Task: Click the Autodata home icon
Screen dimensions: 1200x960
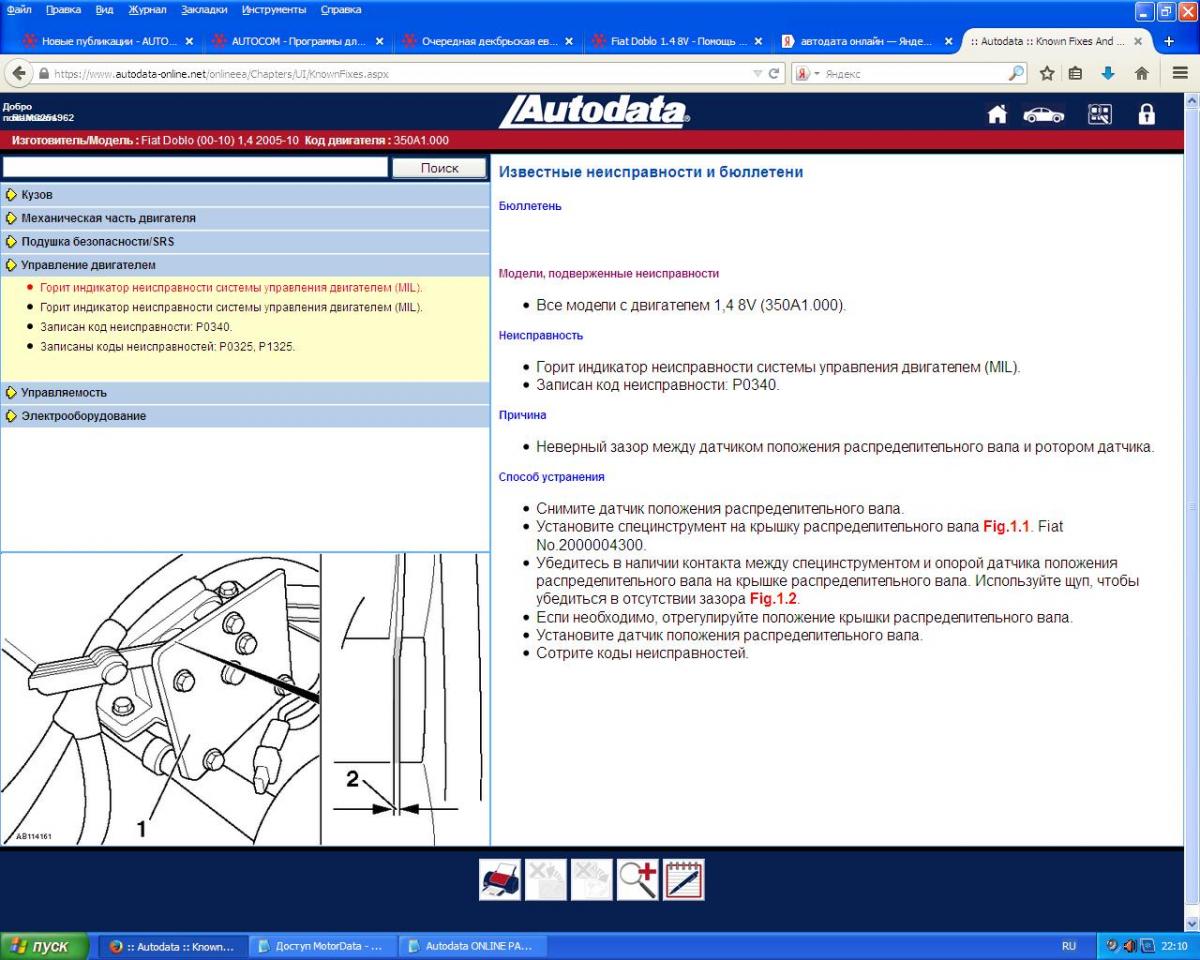Action: click(x=997, y=115)
